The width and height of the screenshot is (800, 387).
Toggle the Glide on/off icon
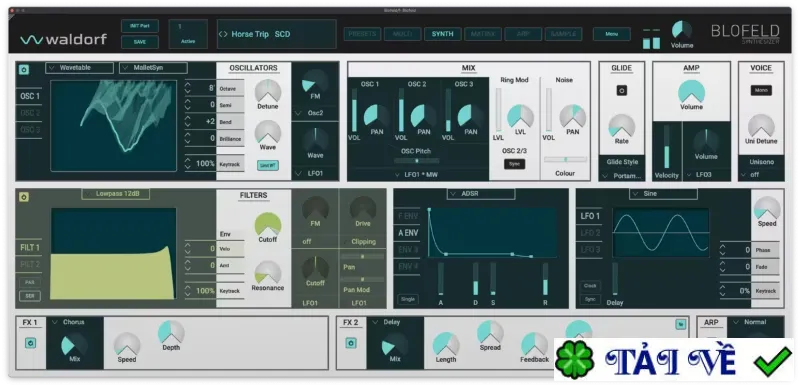(621, 91)
